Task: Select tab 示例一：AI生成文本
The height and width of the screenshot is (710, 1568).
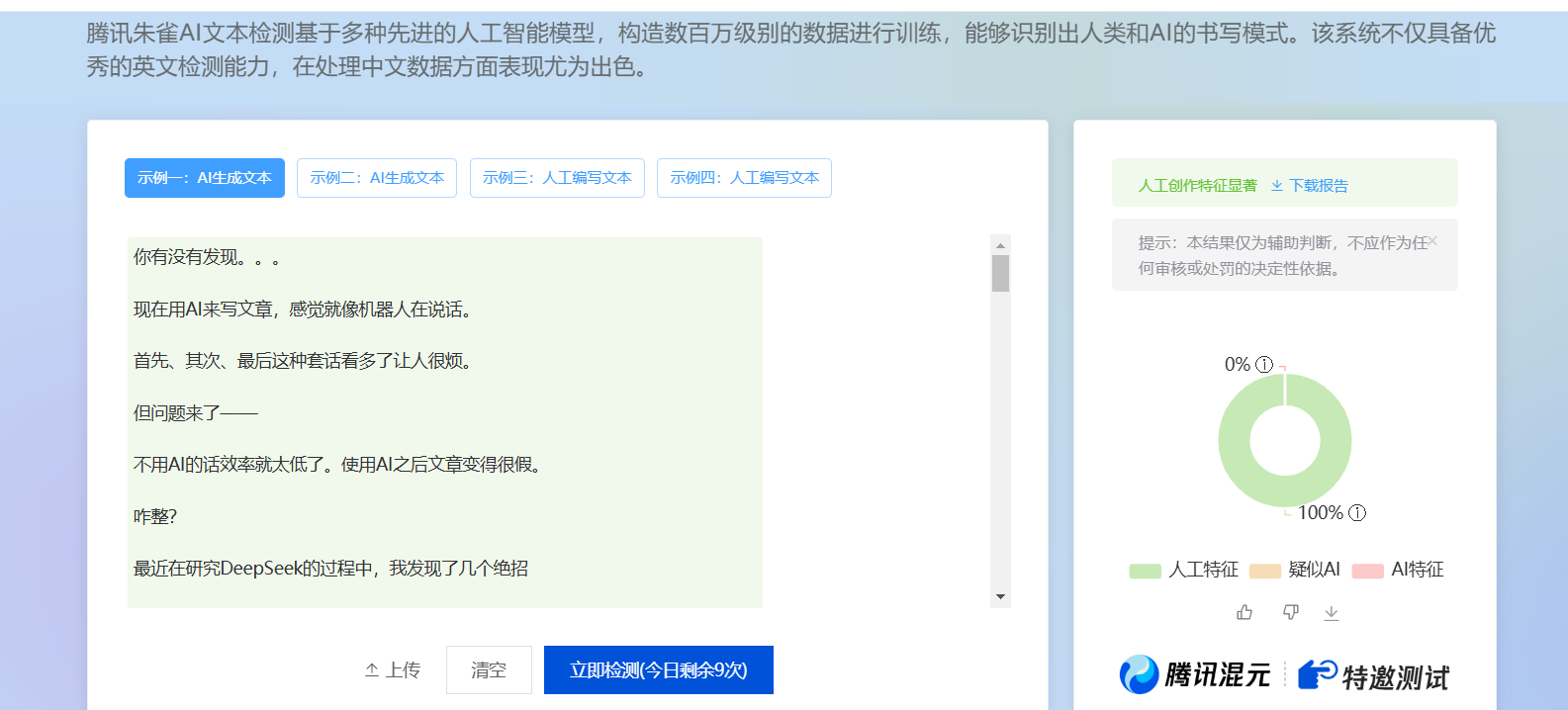Action: click(x=205, y=178)
